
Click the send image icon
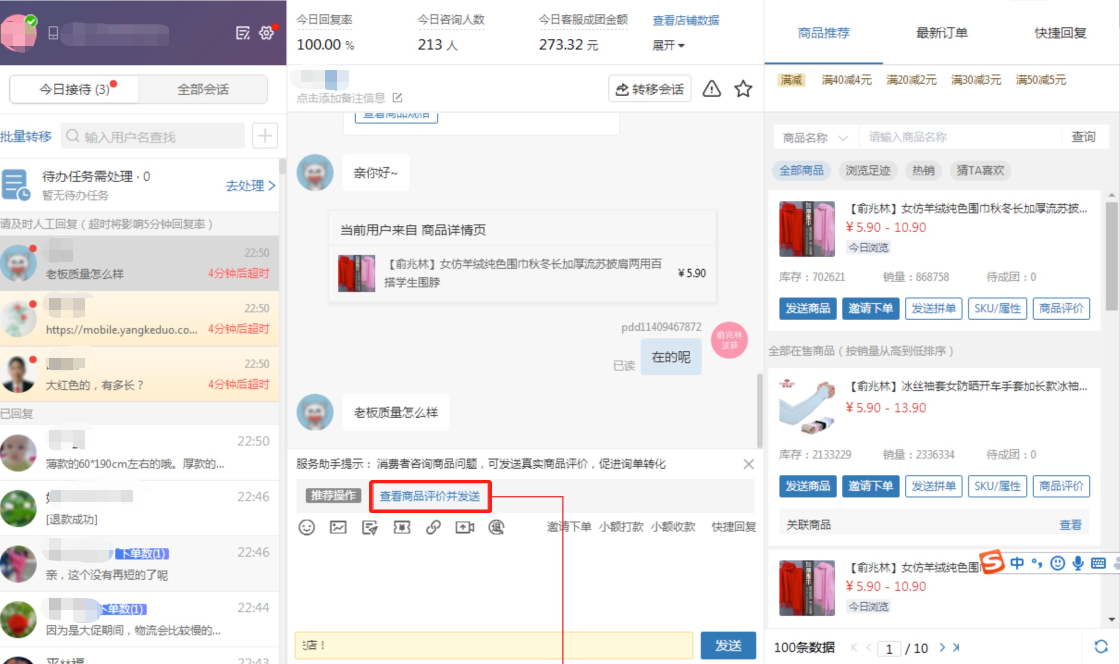338,527
